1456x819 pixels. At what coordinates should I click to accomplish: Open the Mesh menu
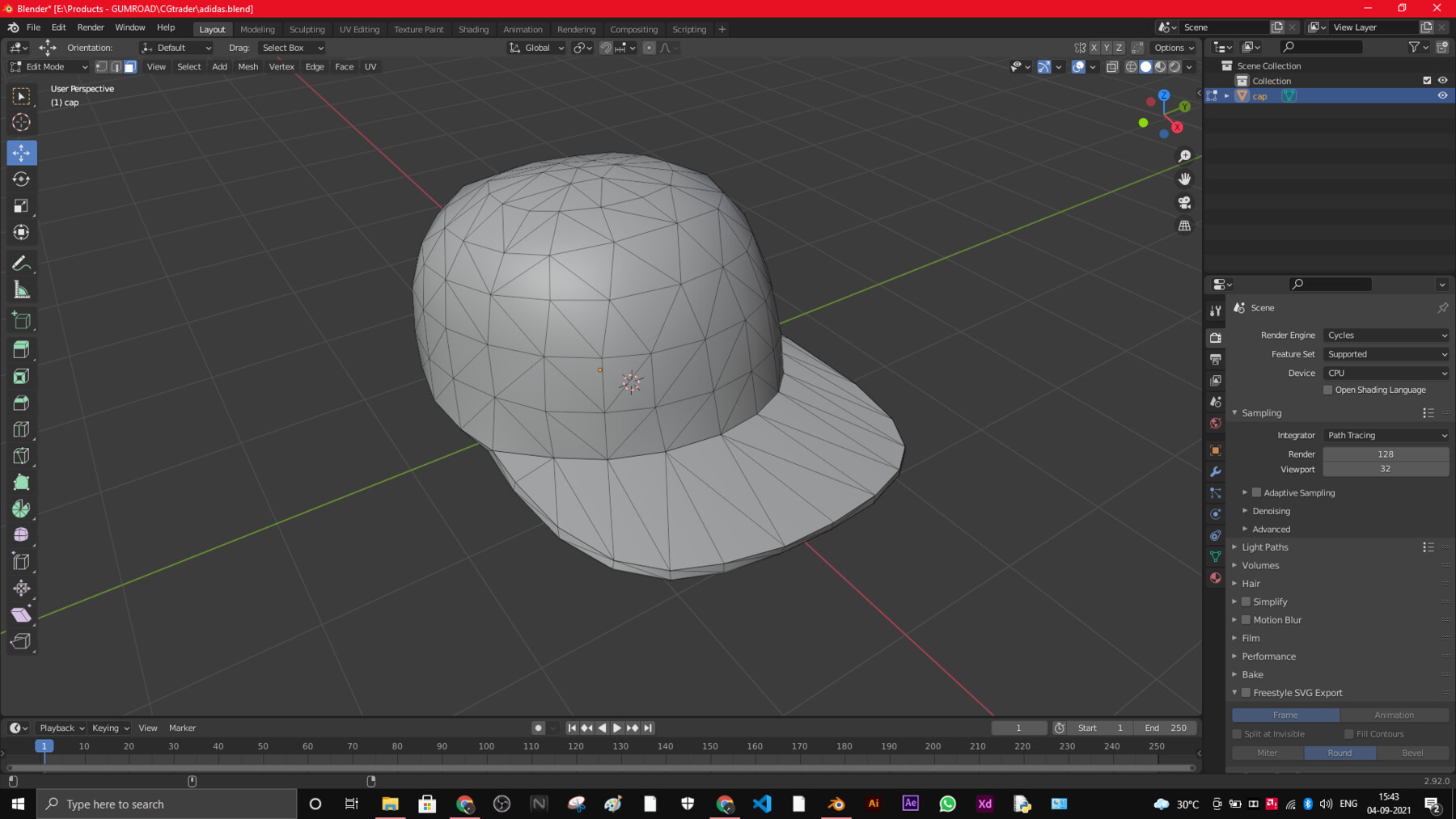point(247,66)
